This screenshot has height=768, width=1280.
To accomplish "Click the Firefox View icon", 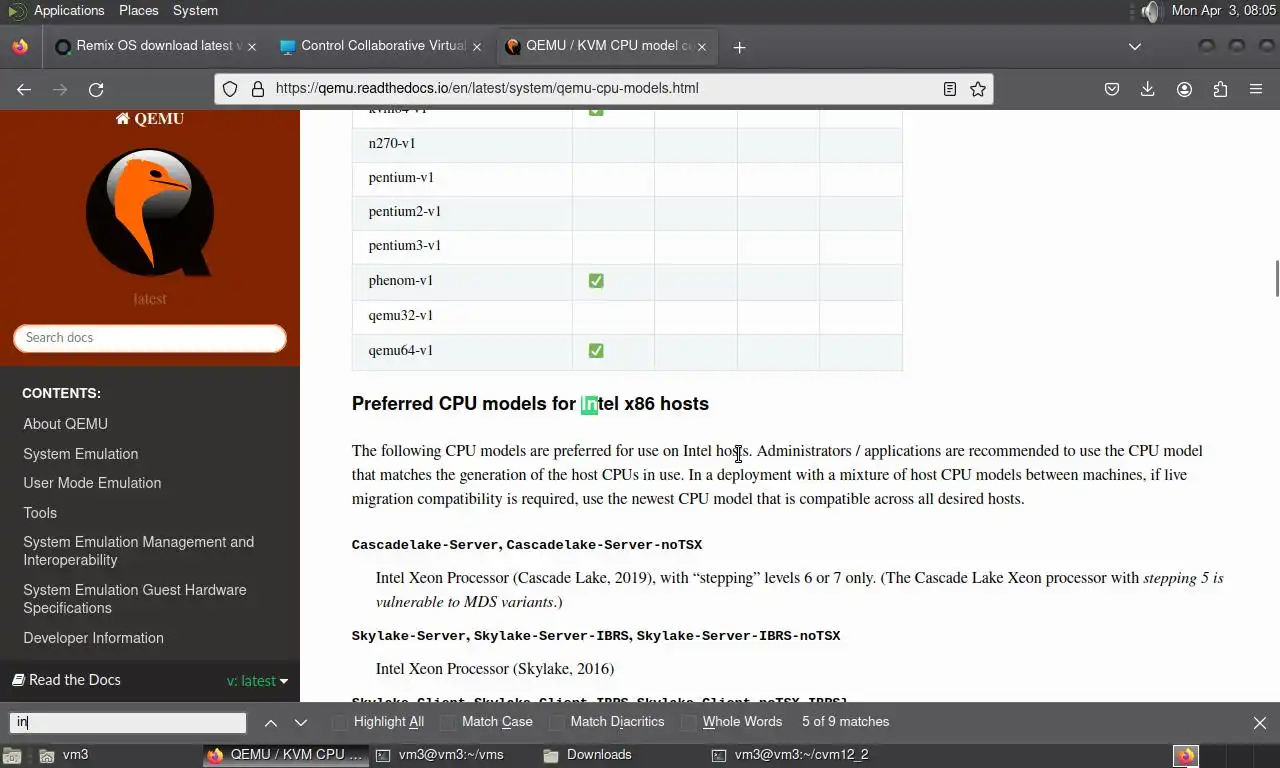I will point(19,47).
